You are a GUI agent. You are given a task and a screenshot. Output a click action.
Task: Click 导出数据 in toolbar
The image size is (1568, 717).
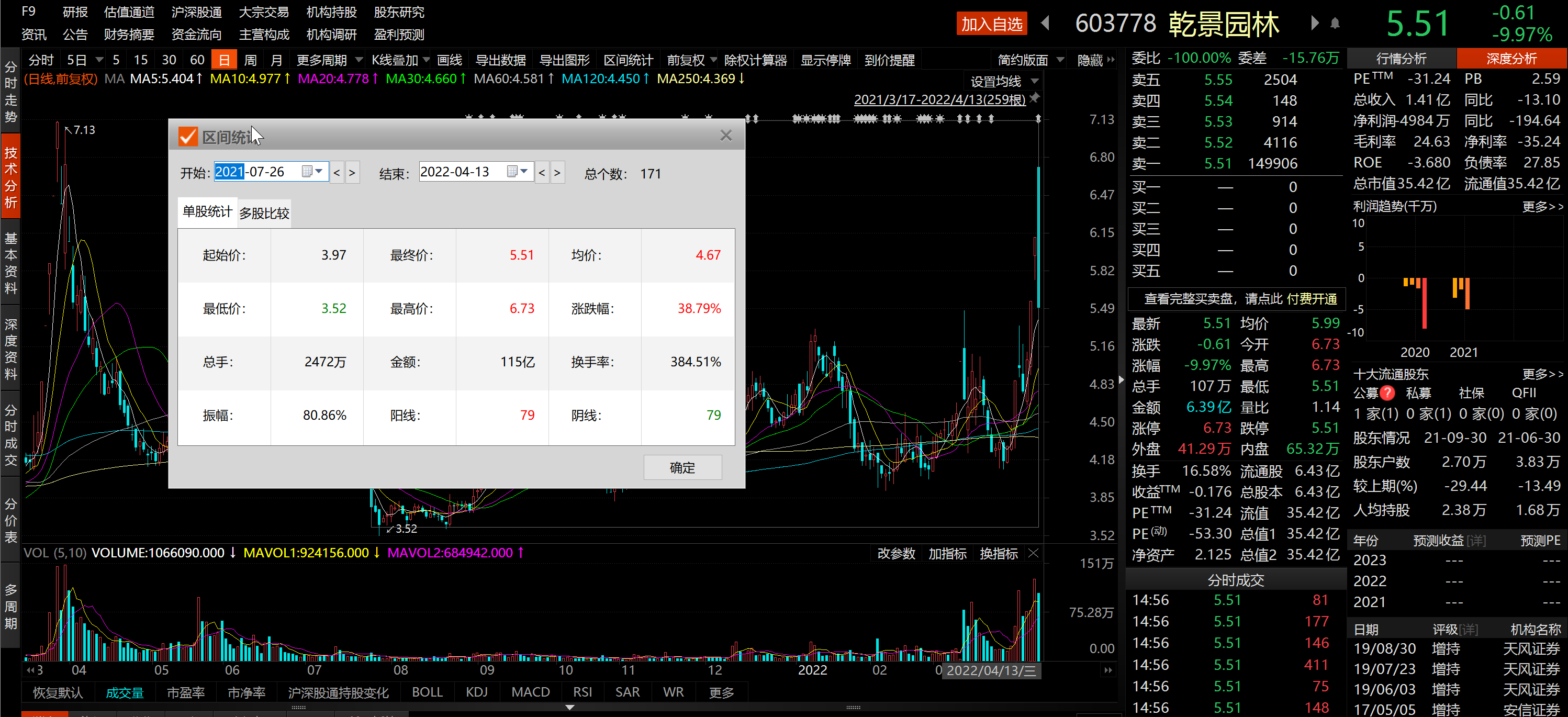tap(500, 60)
